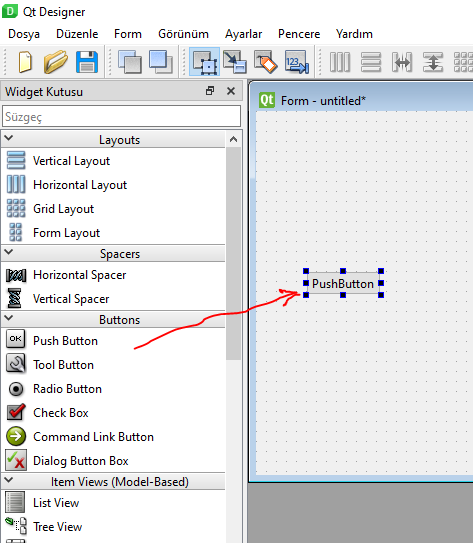Image resolution: width=473 pixels, height=543 pixels.
Task: Select the Push Button label
Action: (65, 341)
